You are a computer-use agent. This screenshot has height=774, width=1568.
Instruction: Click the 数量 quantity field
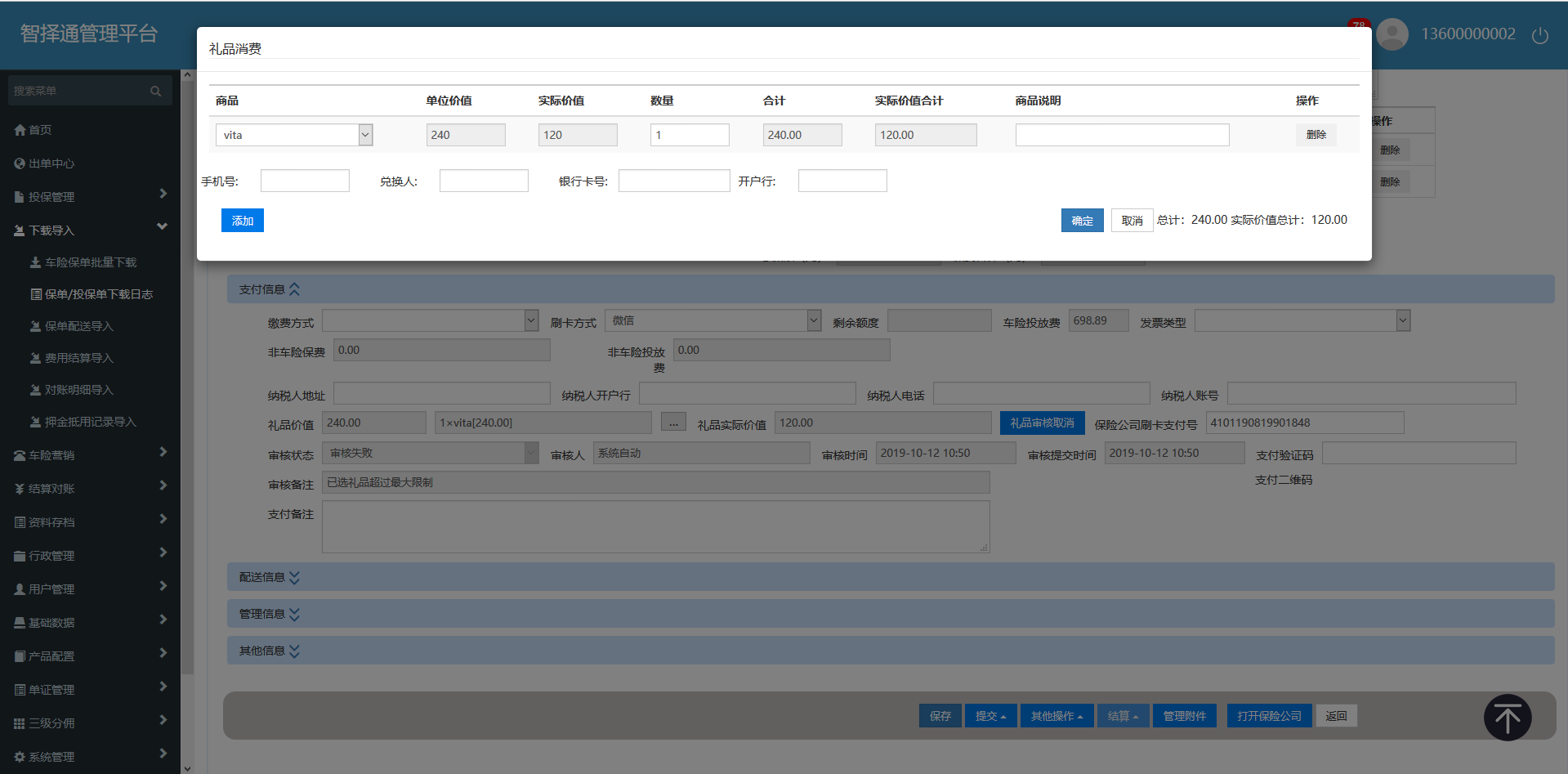(689, 135)
